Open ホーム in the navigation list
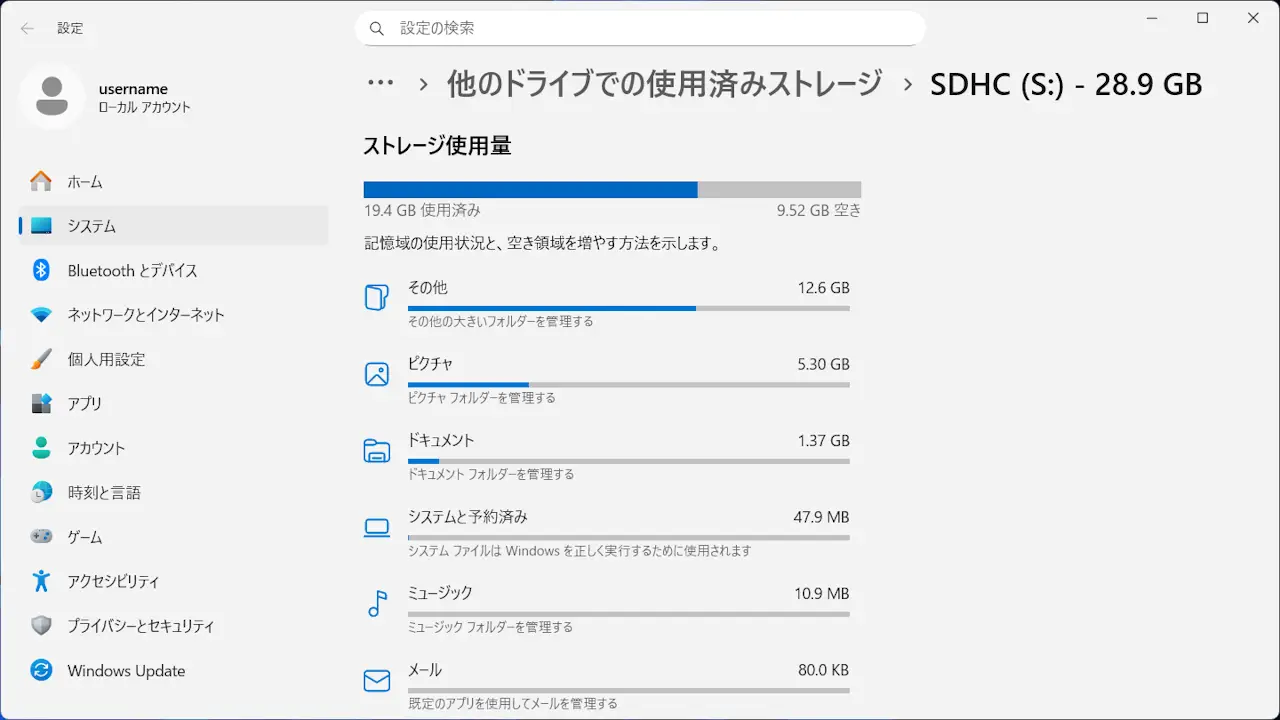1280x720 pixels. pyautogui.click(x=85, y=182)
